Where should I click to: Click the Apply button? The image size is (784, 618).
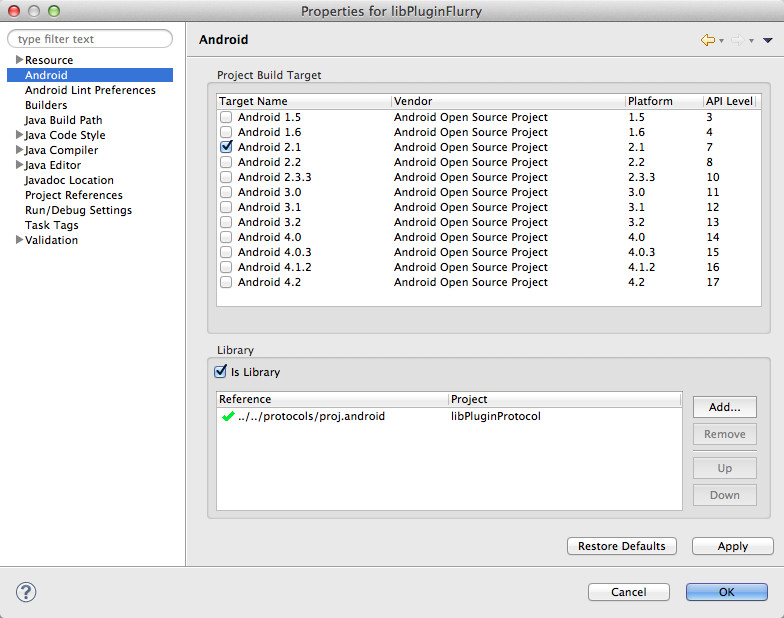point(732,546)
